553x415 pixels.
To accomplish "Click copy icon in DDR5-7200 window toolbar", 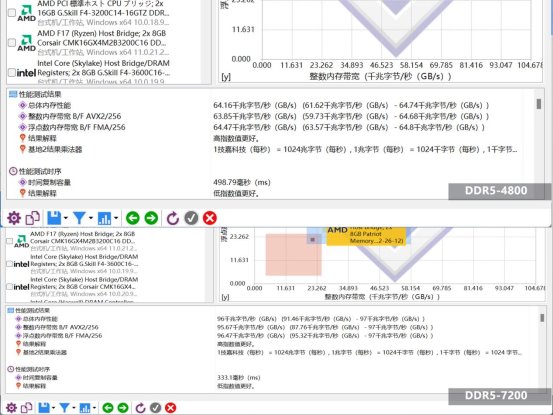I will point(26,408).
